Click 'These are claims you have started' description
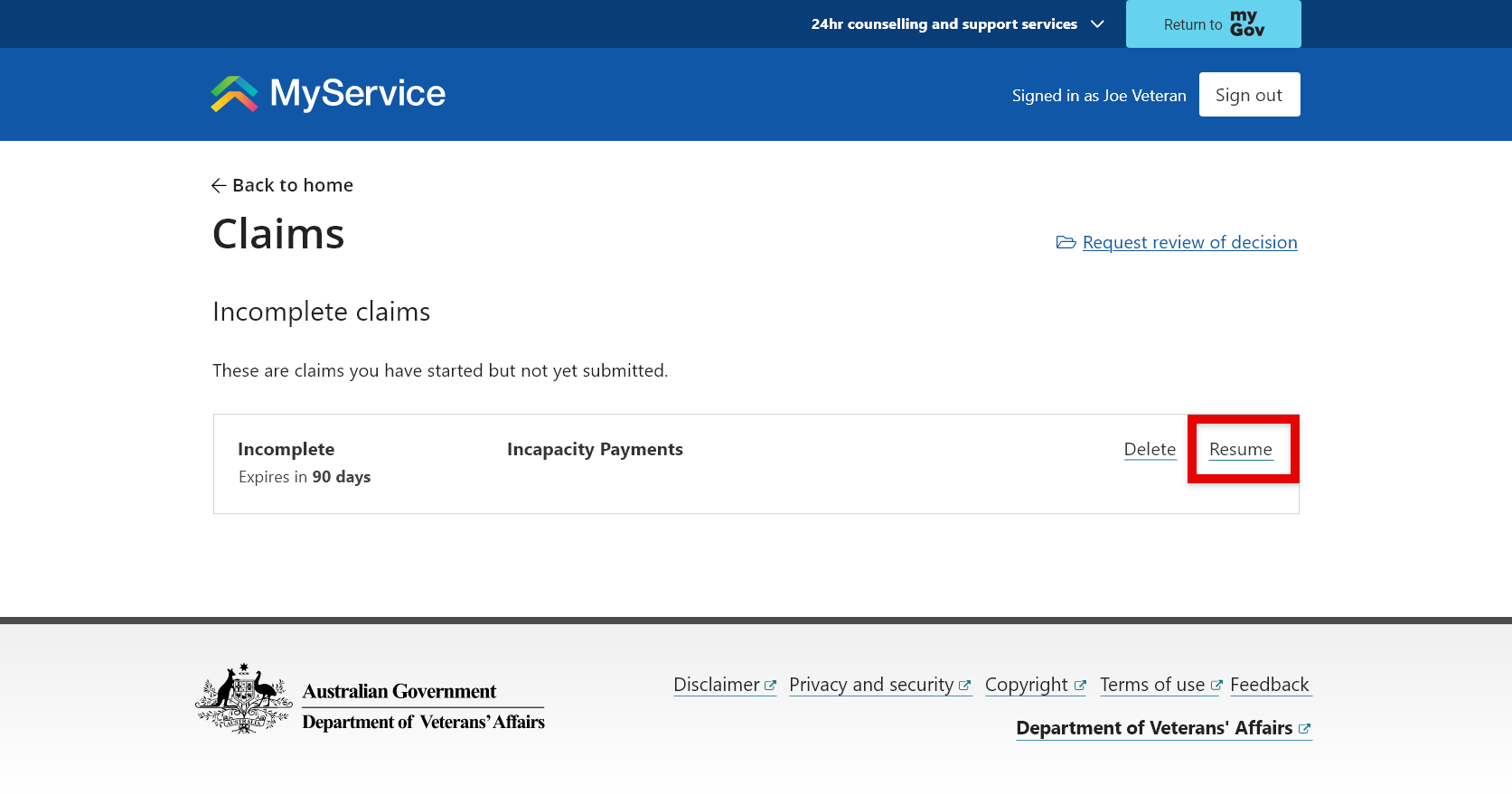Screen dimensions: 1512x794 (x=440, y=370)
